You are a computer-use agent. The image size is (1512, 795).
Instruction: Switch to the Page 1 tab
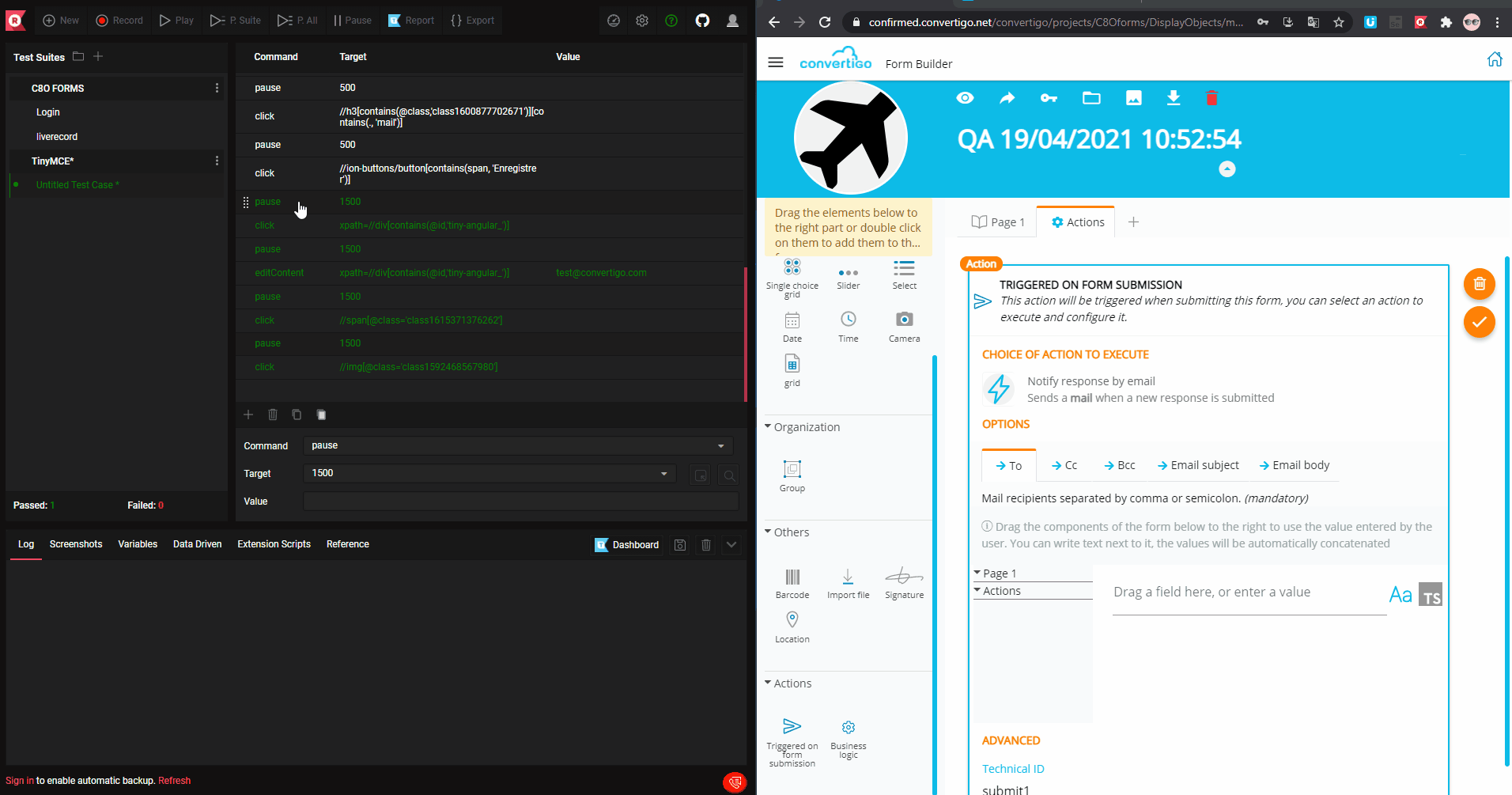(998, 222)
